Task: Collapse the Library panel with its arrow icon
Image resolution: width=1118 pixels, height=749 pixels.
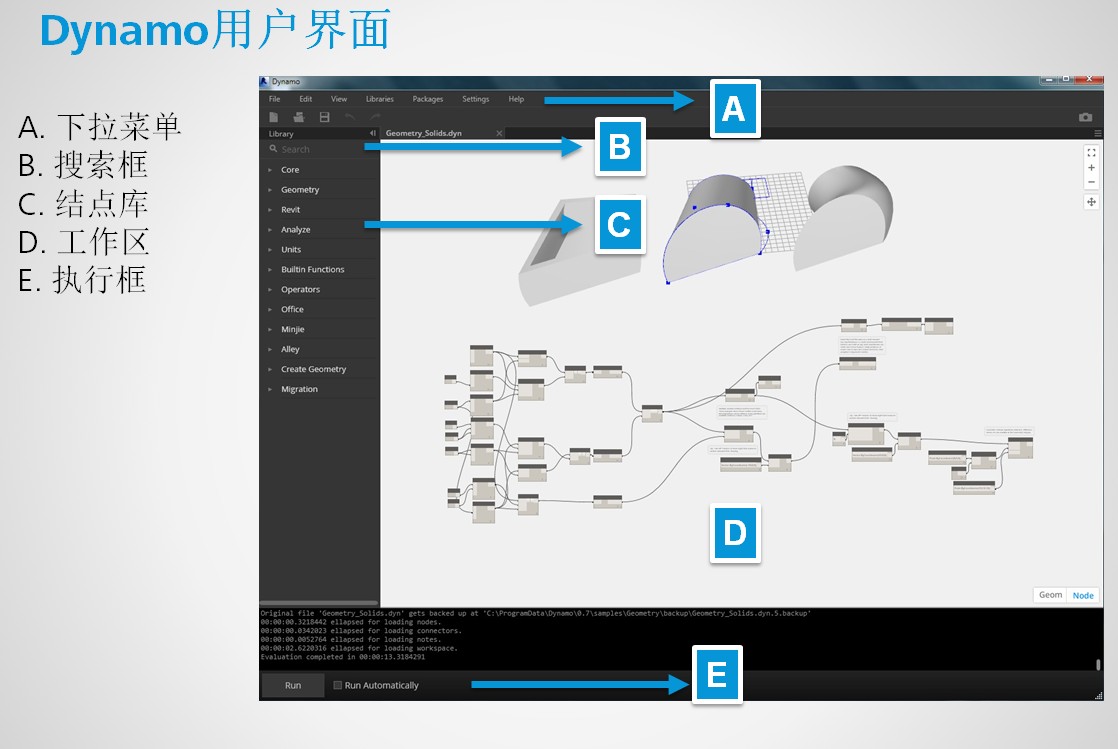Action: 372,133
